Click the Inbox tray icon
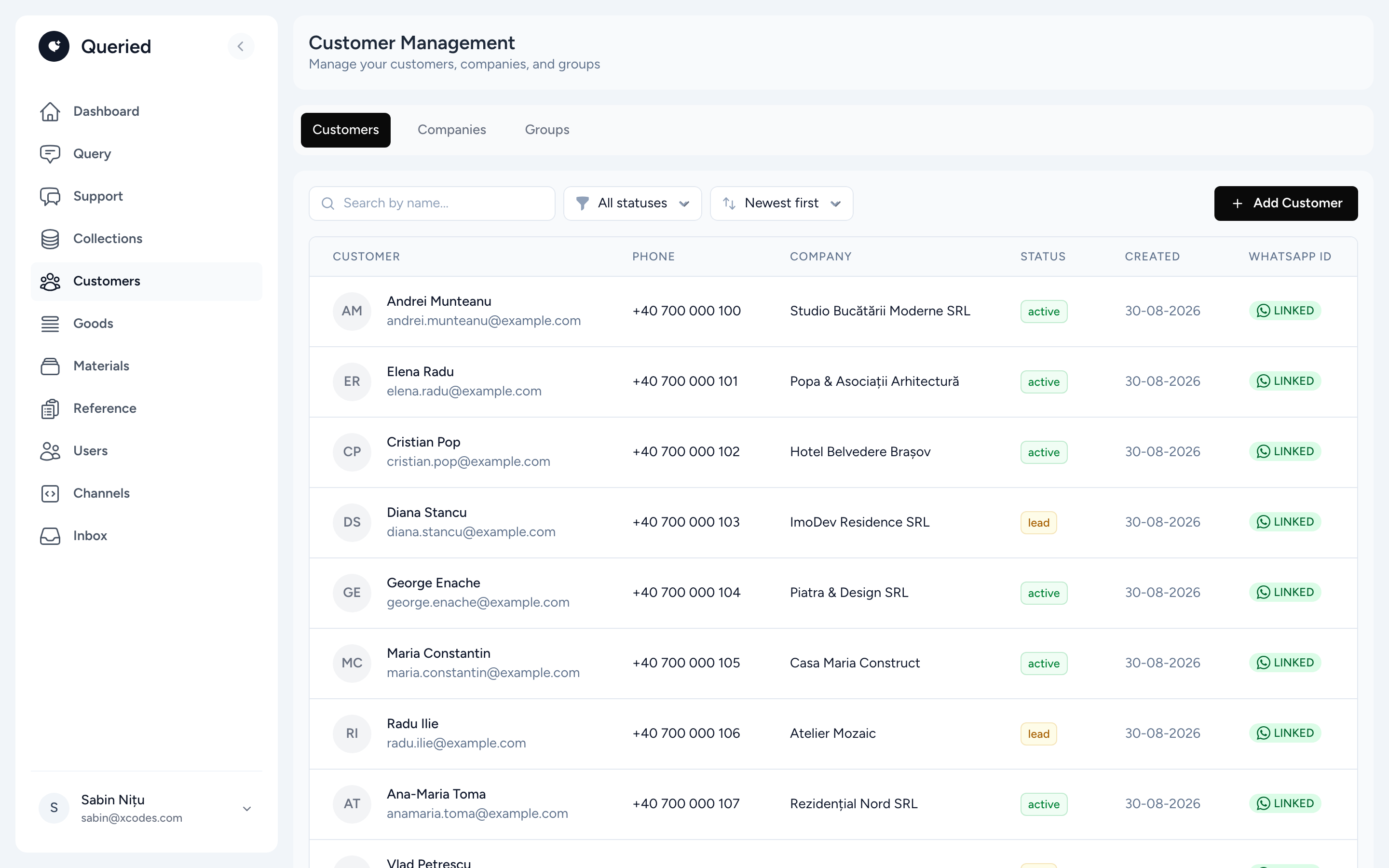Image resolution: width=1389 pixels, height=868 pixels. [50, 536]
